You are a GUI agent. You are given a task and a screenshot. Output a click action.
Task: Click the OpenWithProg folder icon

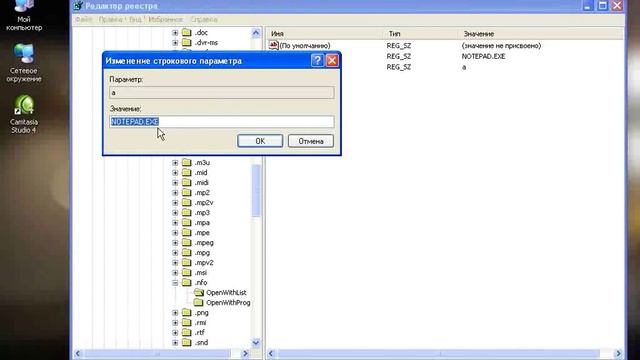[199, 302]
